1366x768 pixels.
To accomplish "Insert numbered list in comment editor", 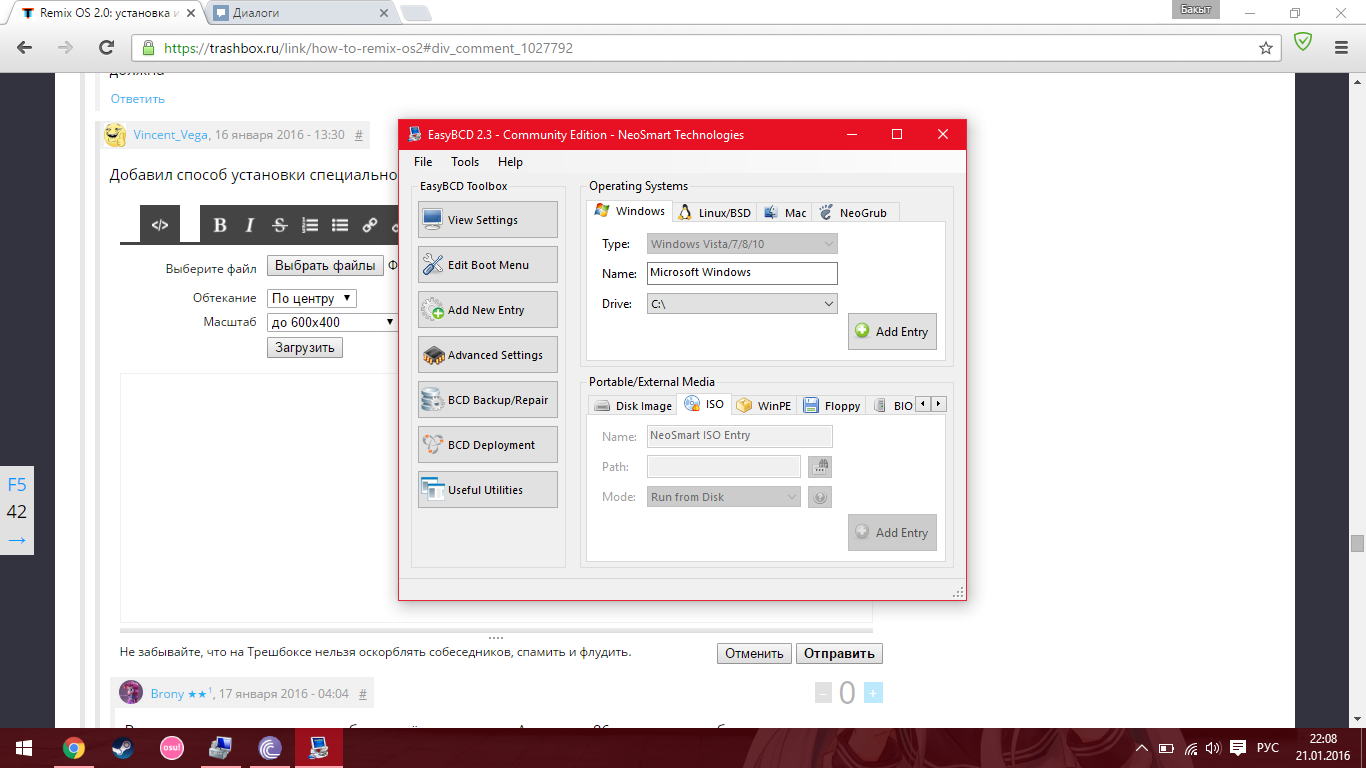I will [310, 225].
